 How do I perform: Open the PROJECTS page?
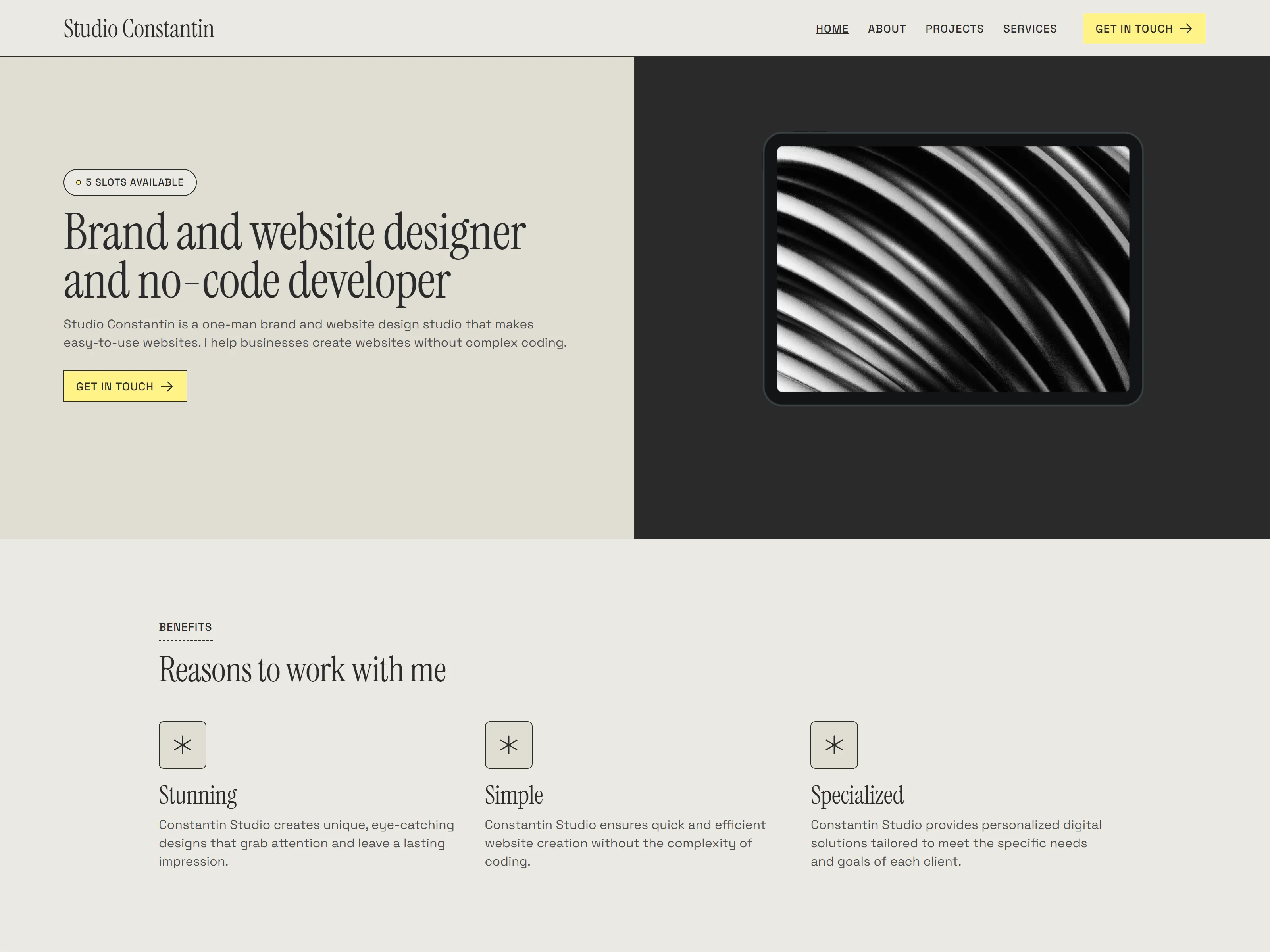pyautogui.click(x=954, y=29)
